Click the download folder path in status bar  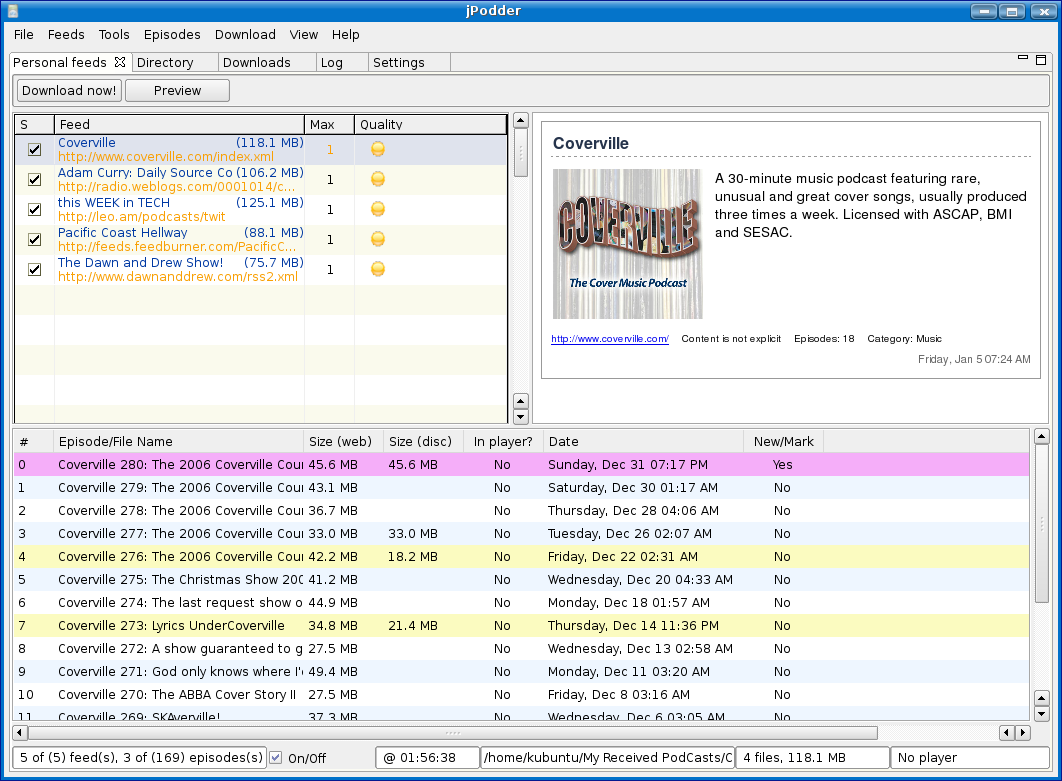coord(608,758)
